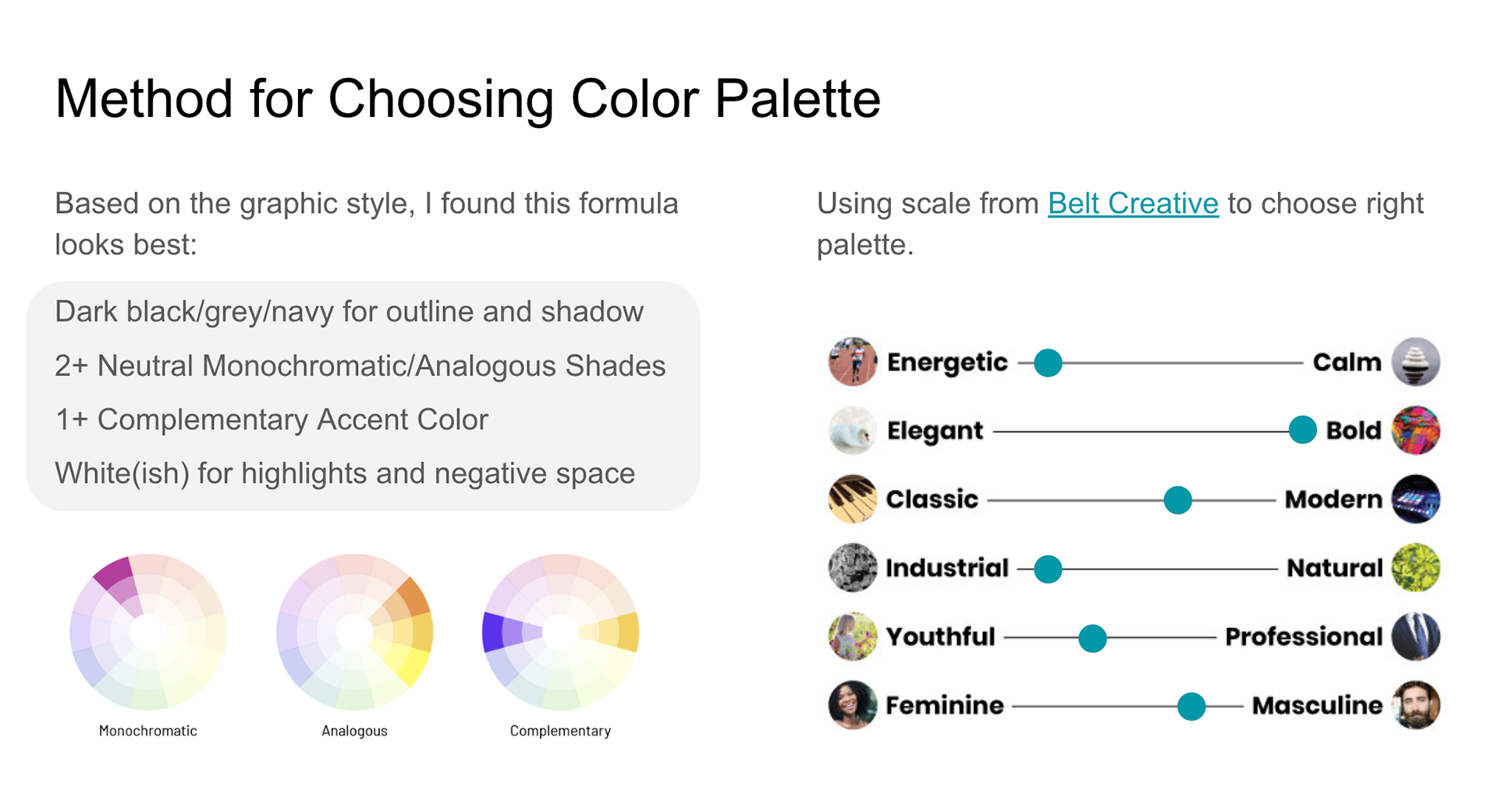Click the Masculine bearded man icon
Screen dimensions: 1498x812
pyautogui.click(x=1415, y=705)
